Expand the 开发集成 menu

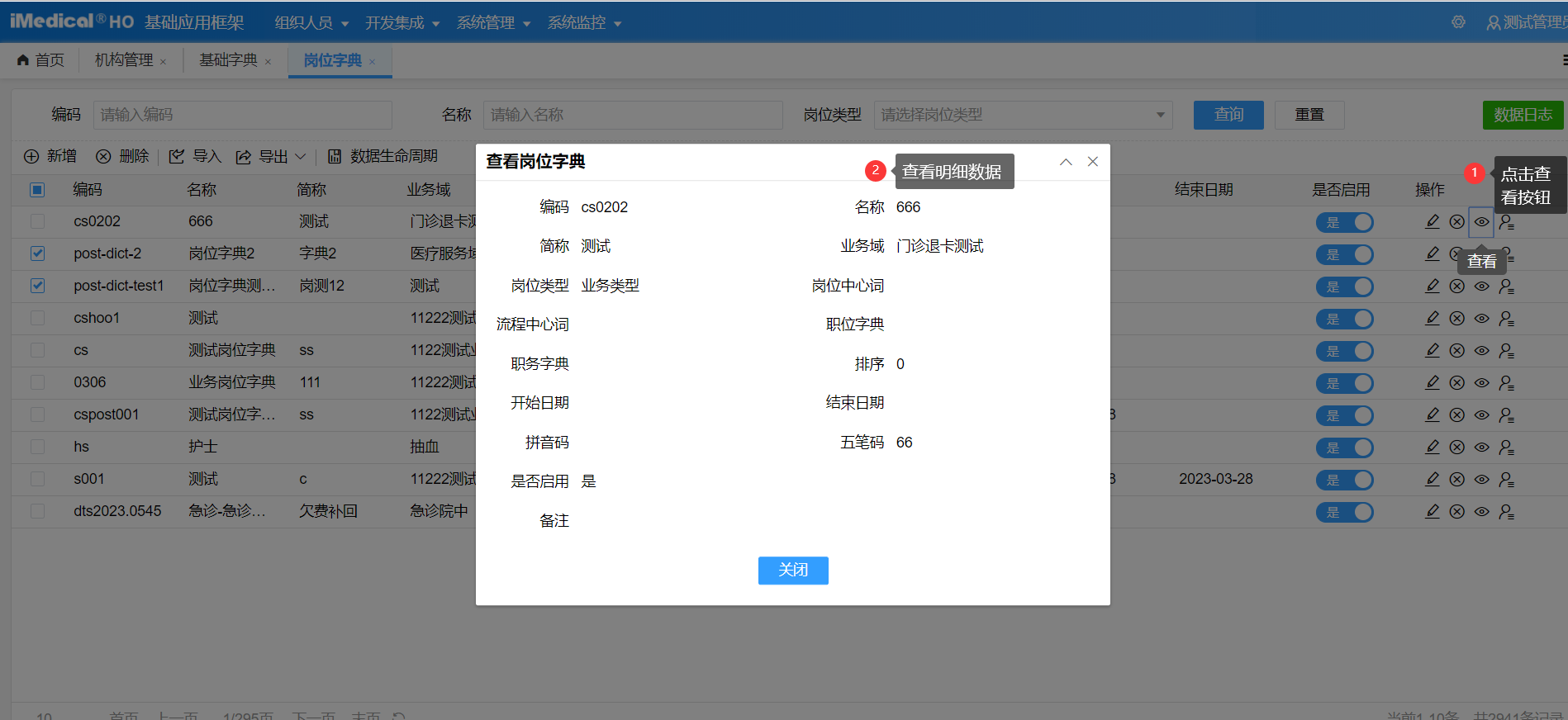coord(402,22)
